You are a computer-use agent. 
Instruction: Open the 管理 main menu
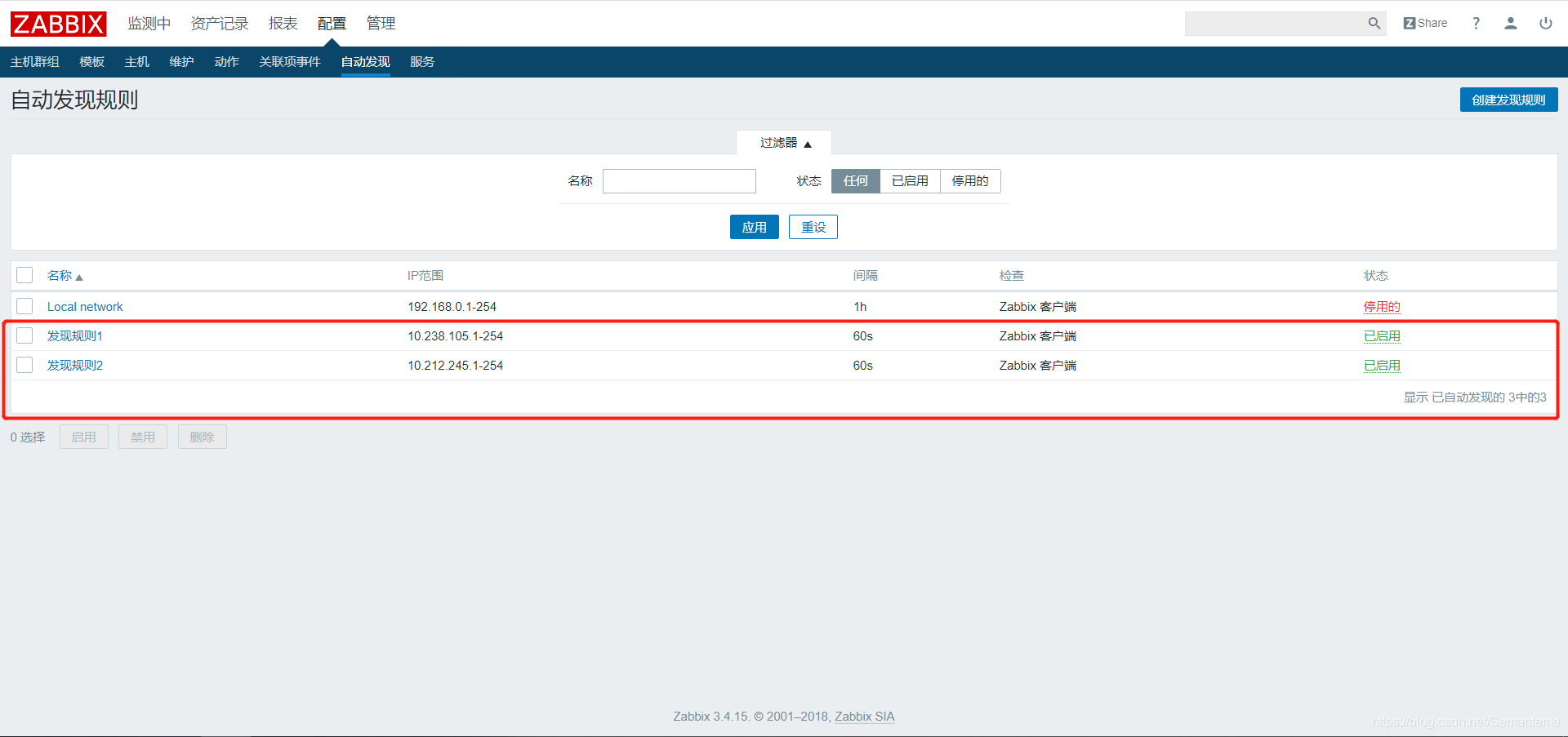381,24
